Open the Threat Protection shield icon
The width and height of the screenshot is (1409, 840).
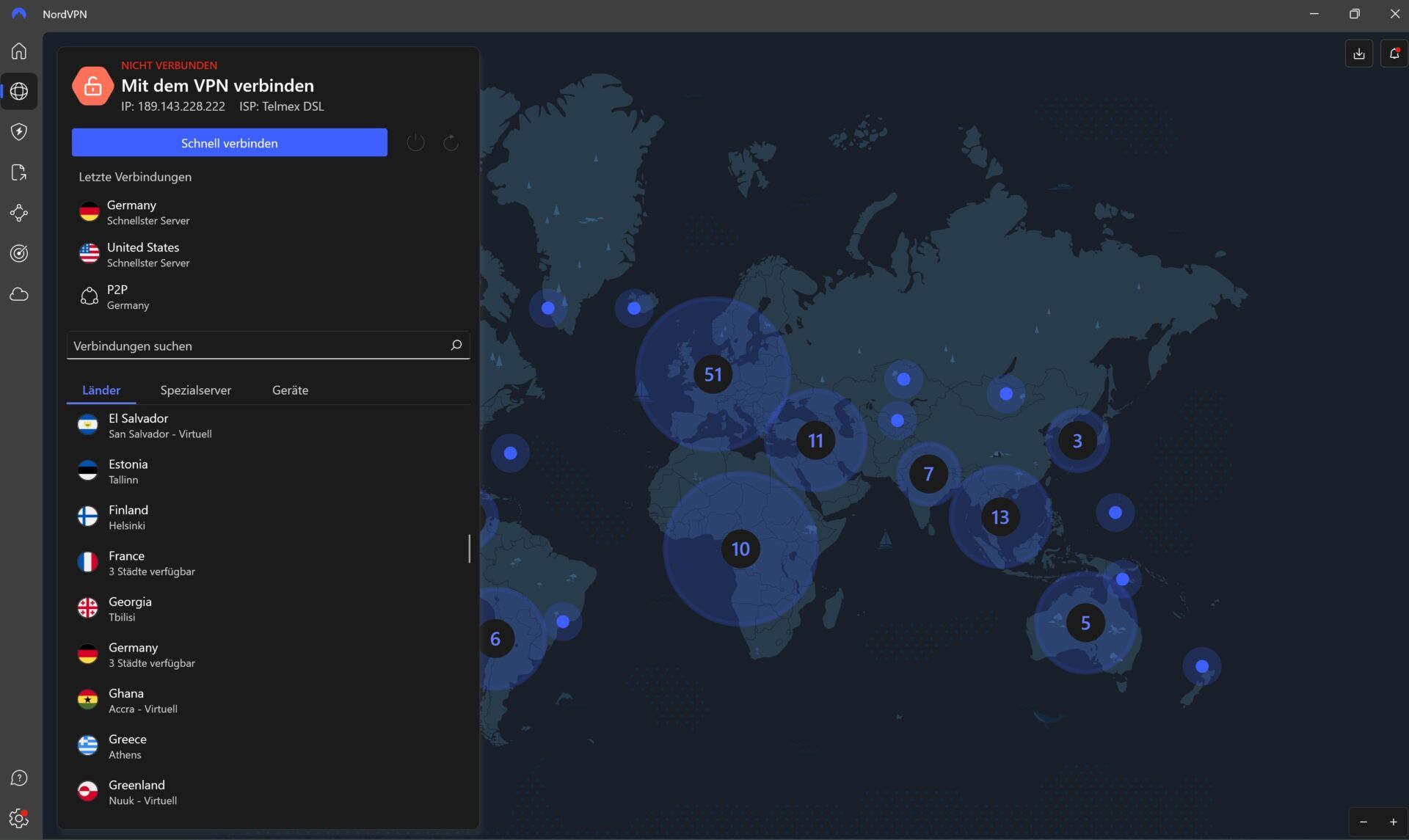point(19,131)
